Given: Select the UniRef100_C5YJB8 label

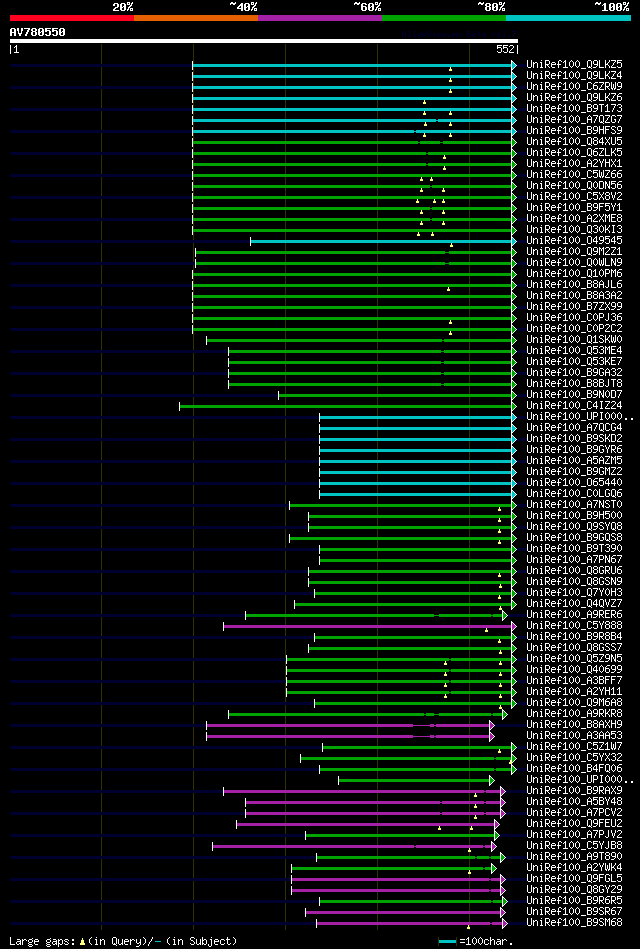Looking at the screenshot, I should pos(575,847).
